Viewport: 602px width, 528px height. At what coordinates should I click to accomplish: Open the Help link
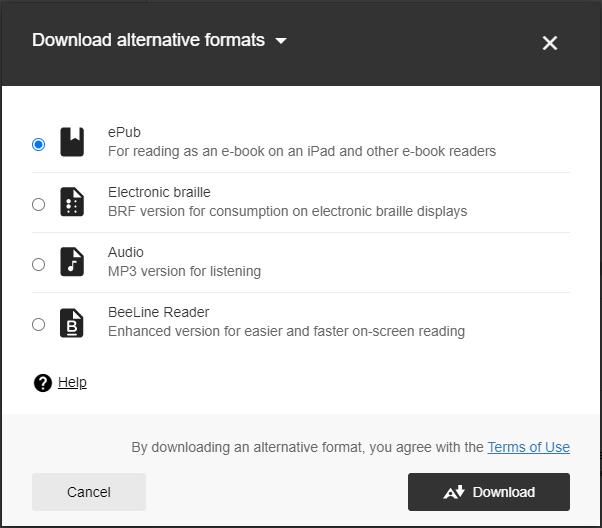point(72,382)
